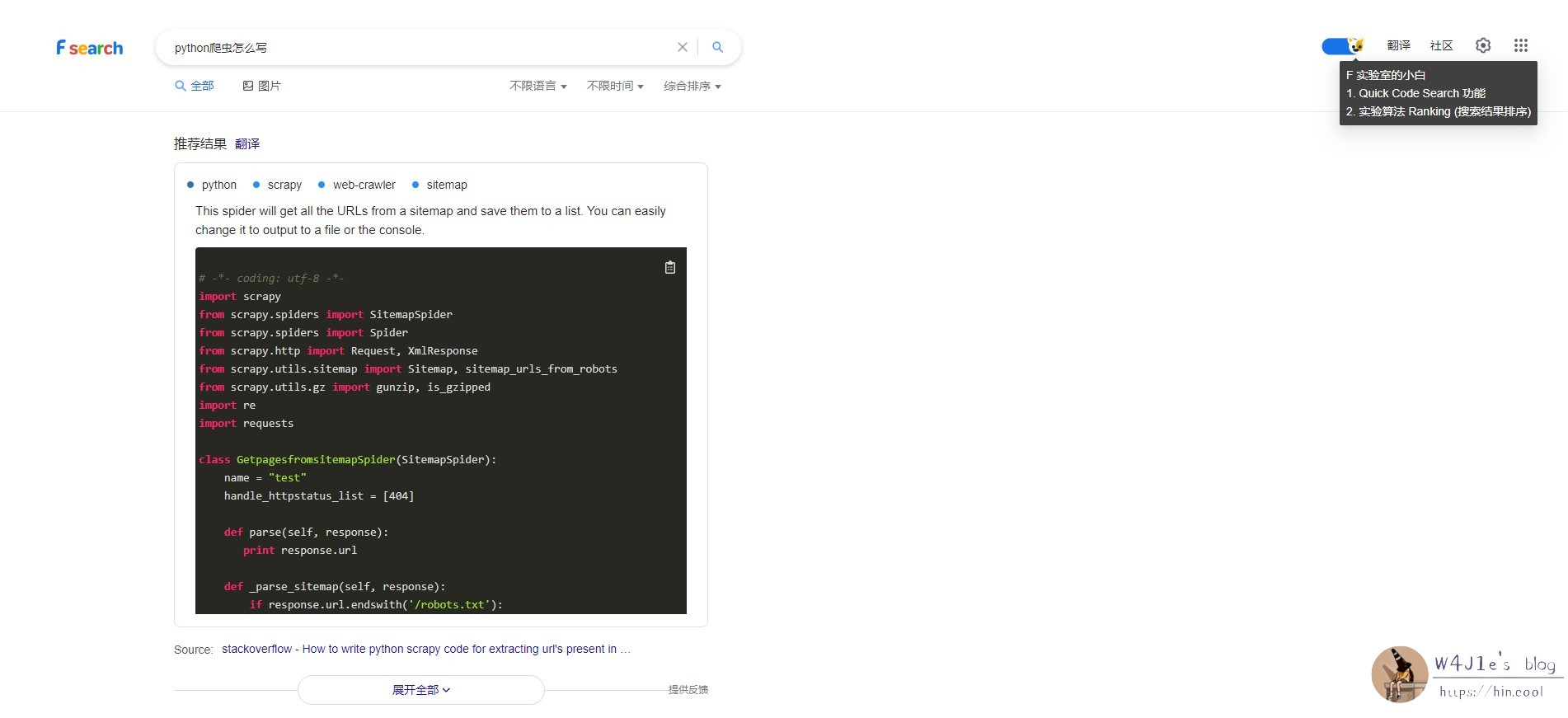Open the apps grid icon

[1520, 45]
